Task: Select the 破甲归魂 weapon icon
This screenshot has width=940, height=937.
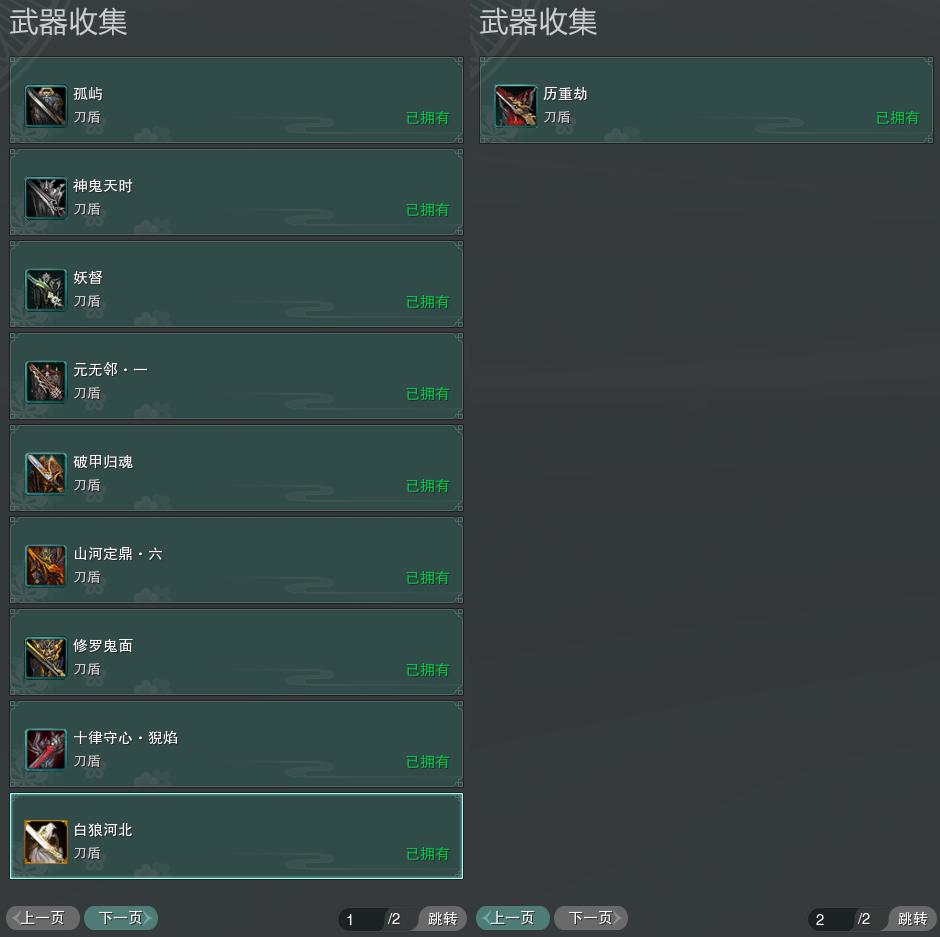Action: pyautogui.click(x=46, y=474)
